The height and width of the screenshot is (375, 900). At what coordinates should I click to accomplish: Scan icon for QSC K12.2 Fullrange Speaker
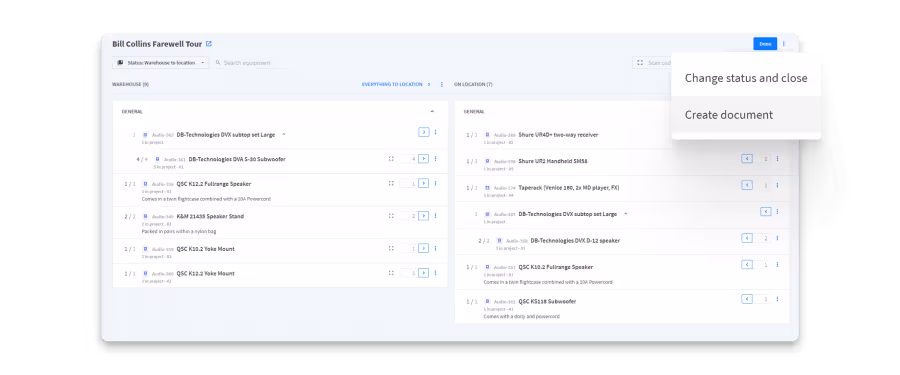[x=391, y=183]
